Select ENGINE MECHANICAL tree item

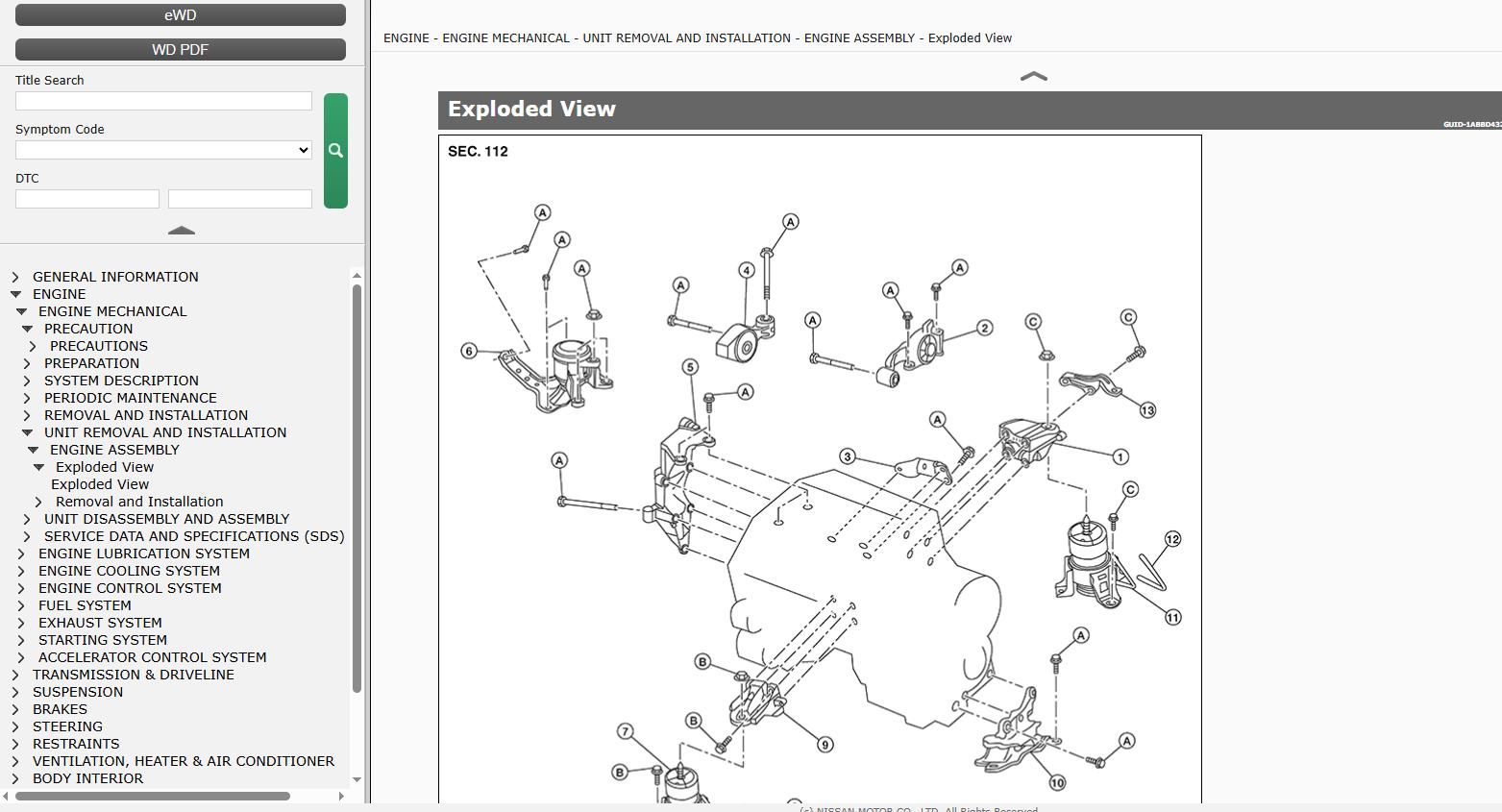[x=112, y=311]
